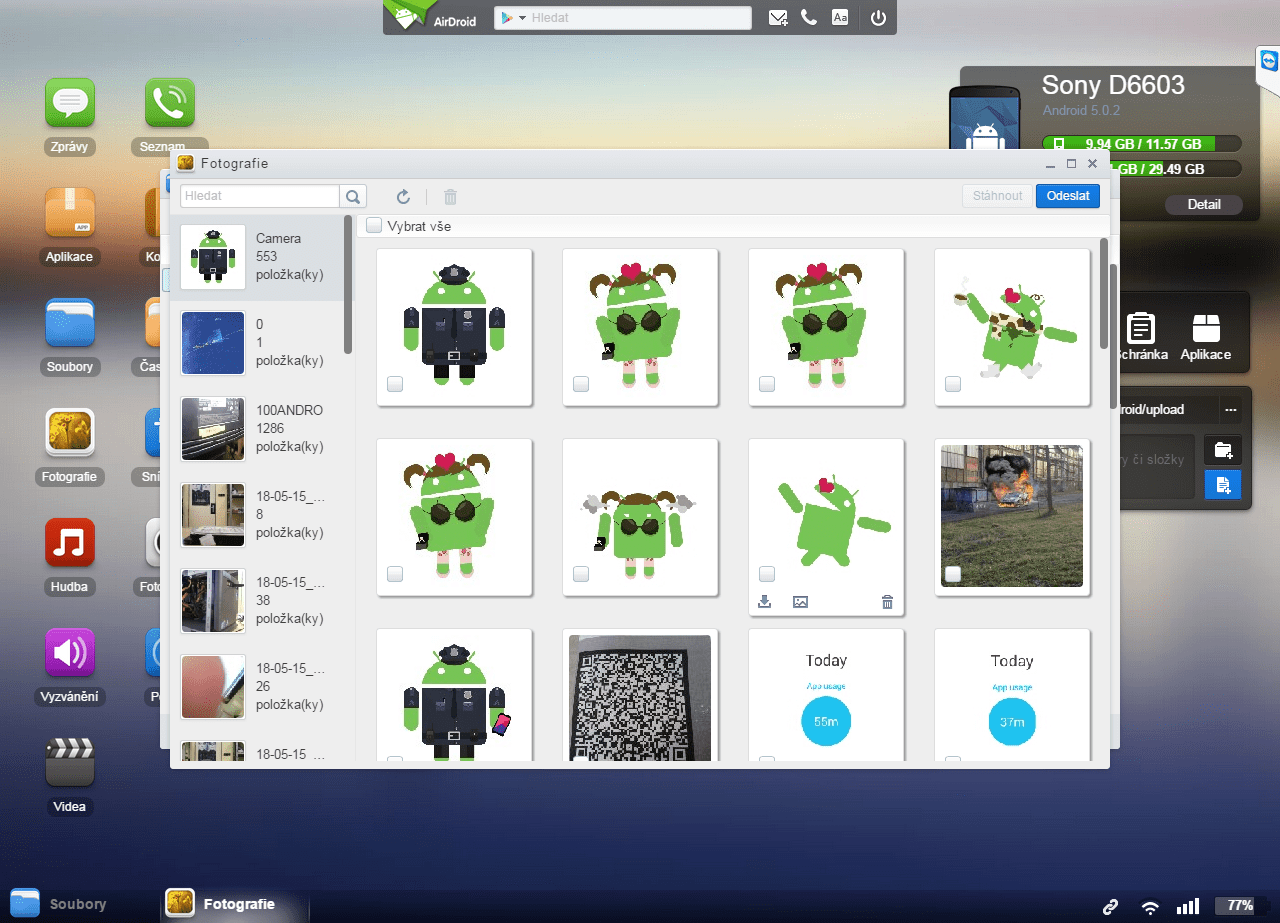The height and width of the screenshot is (923, 1280).
Task: Click trash icon under the waving android photo
Action: [887, 602]
